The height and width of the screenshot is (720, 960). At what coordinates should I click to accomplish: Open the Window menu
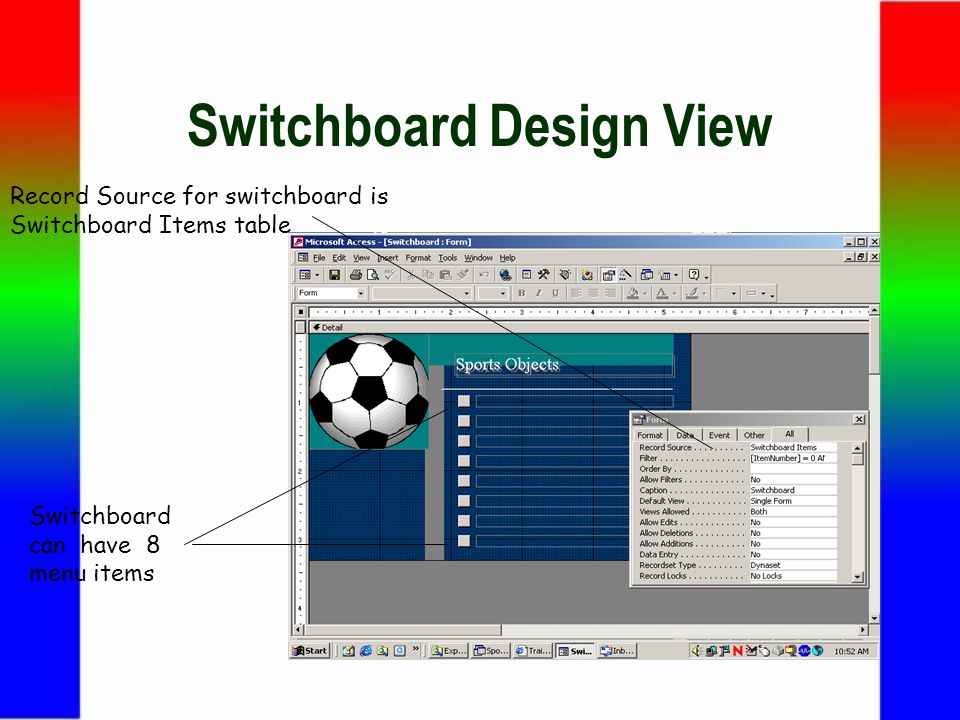[478, 258]
